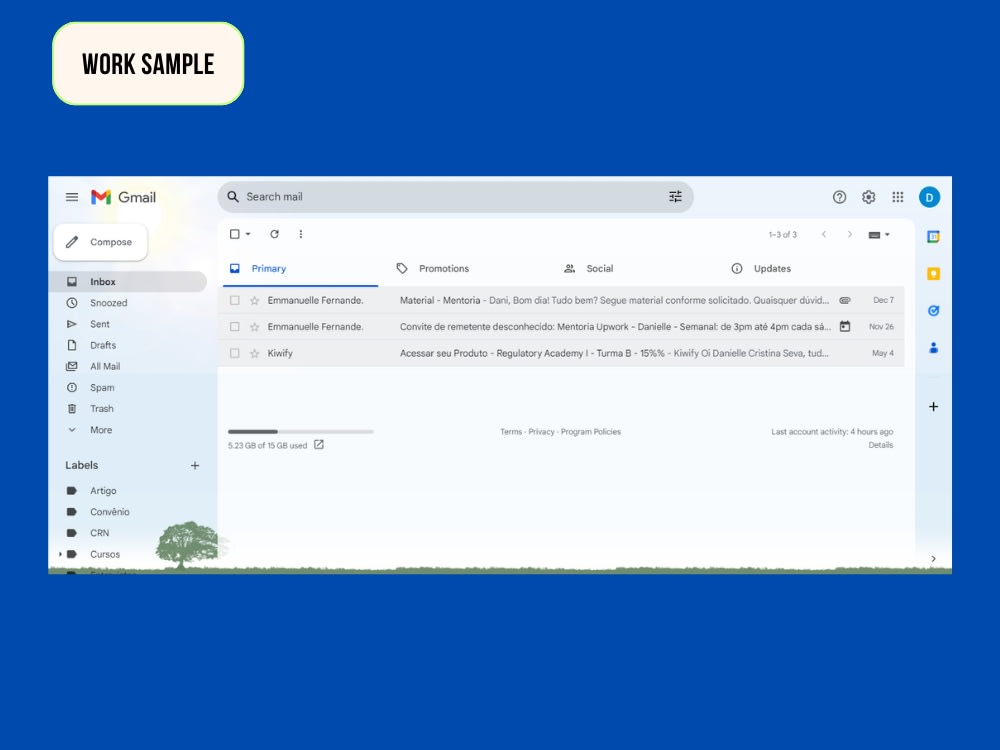Check the Material - Mentoria email checkbox
The width and height of the screenshot is (1000, 750).
[x=235, y=300]
